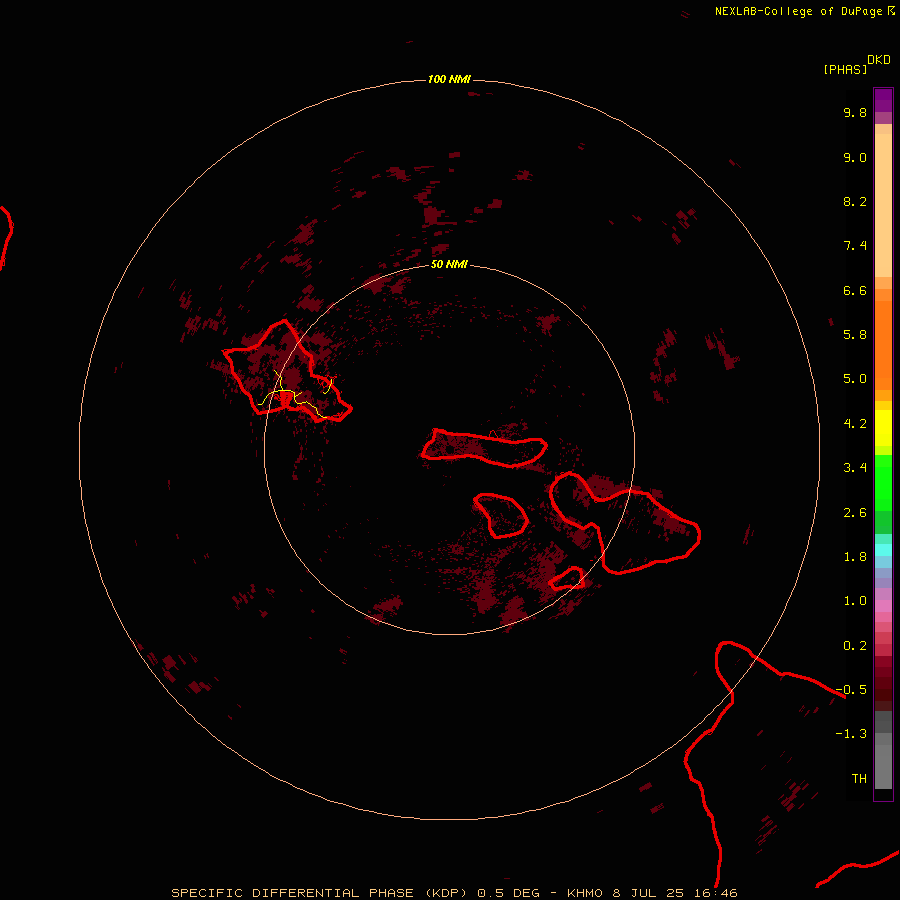Click the gray color bar segment near TH
This screenshot has height=900, width=900.
tap(883, 766)
